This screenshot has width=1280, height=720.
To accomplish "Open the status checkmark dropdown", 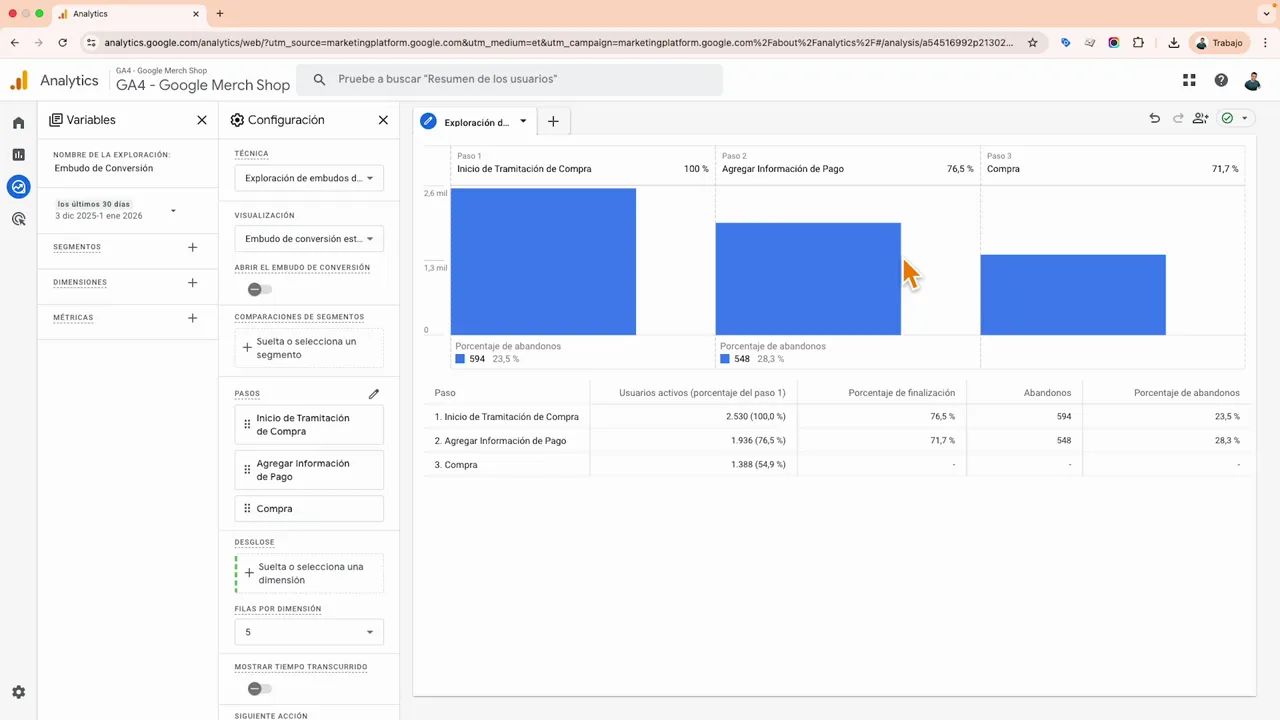I will (x=1235, y=118).
